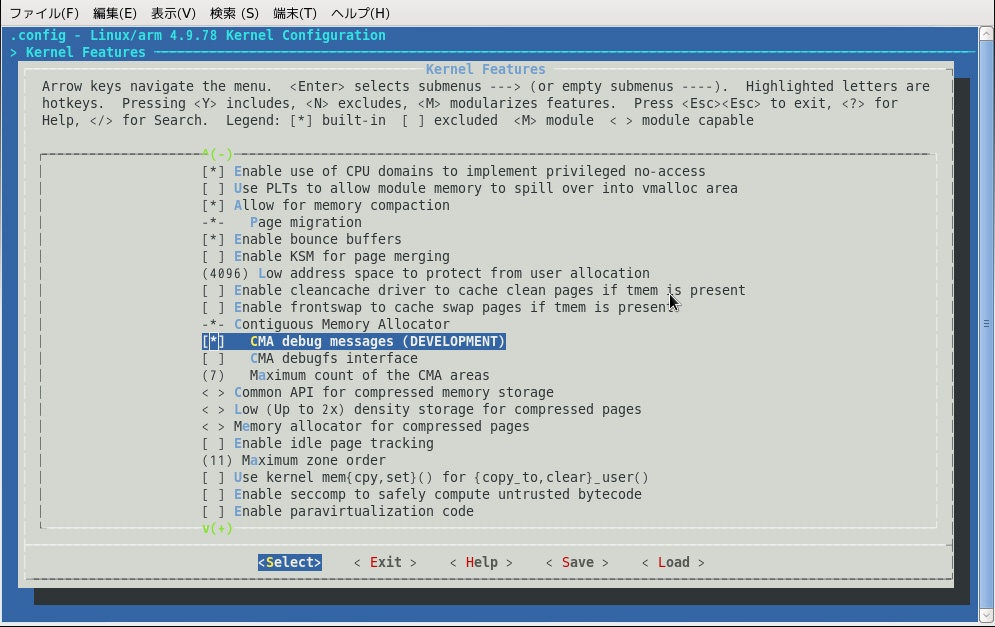The width and height of the screenshot is (995, 627).
Task: Open the 端末(T) menu
Action: click(x=294, y=13)
